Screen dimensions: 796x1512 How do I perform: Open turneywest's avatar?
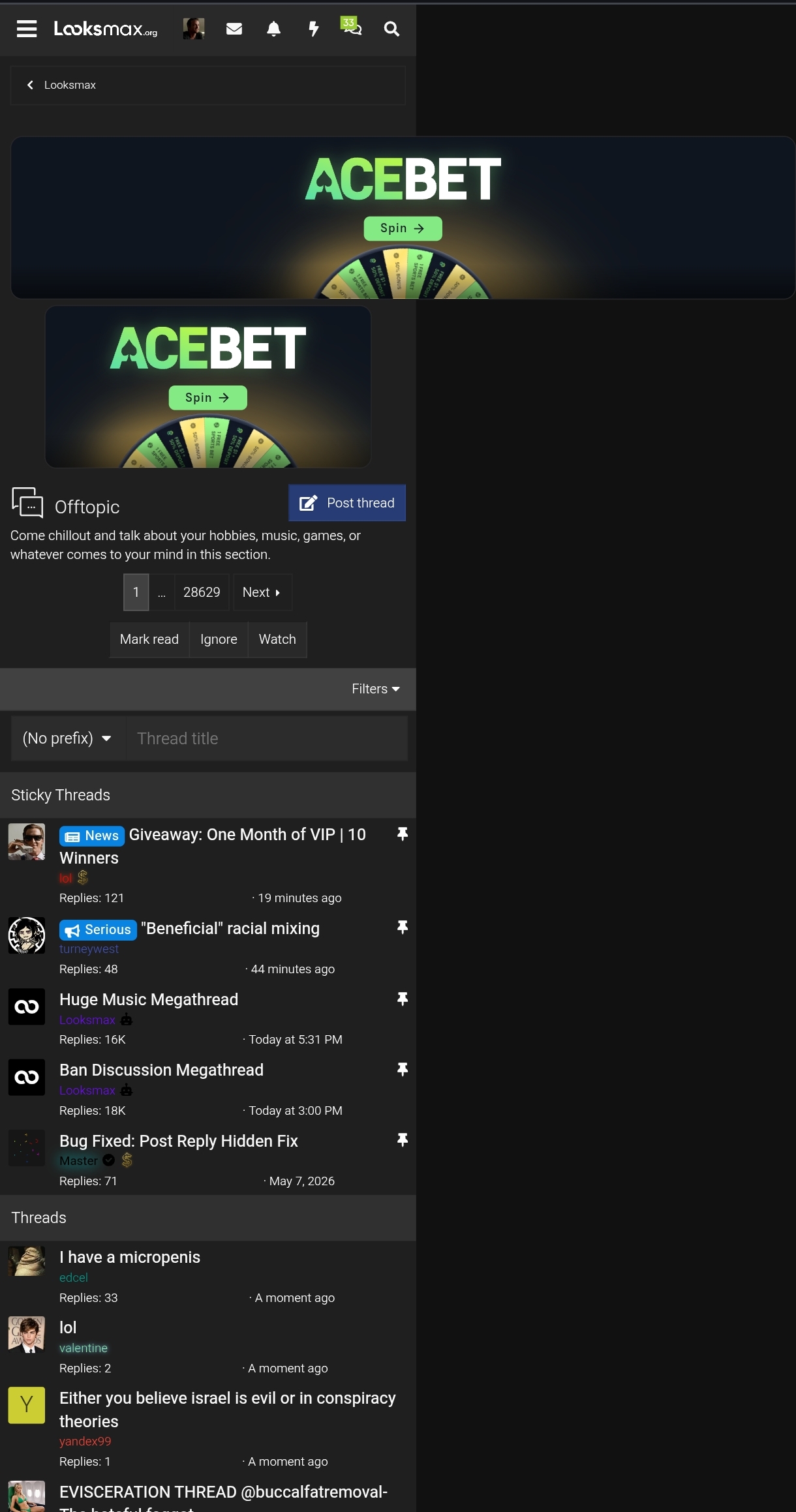(27, 935)
